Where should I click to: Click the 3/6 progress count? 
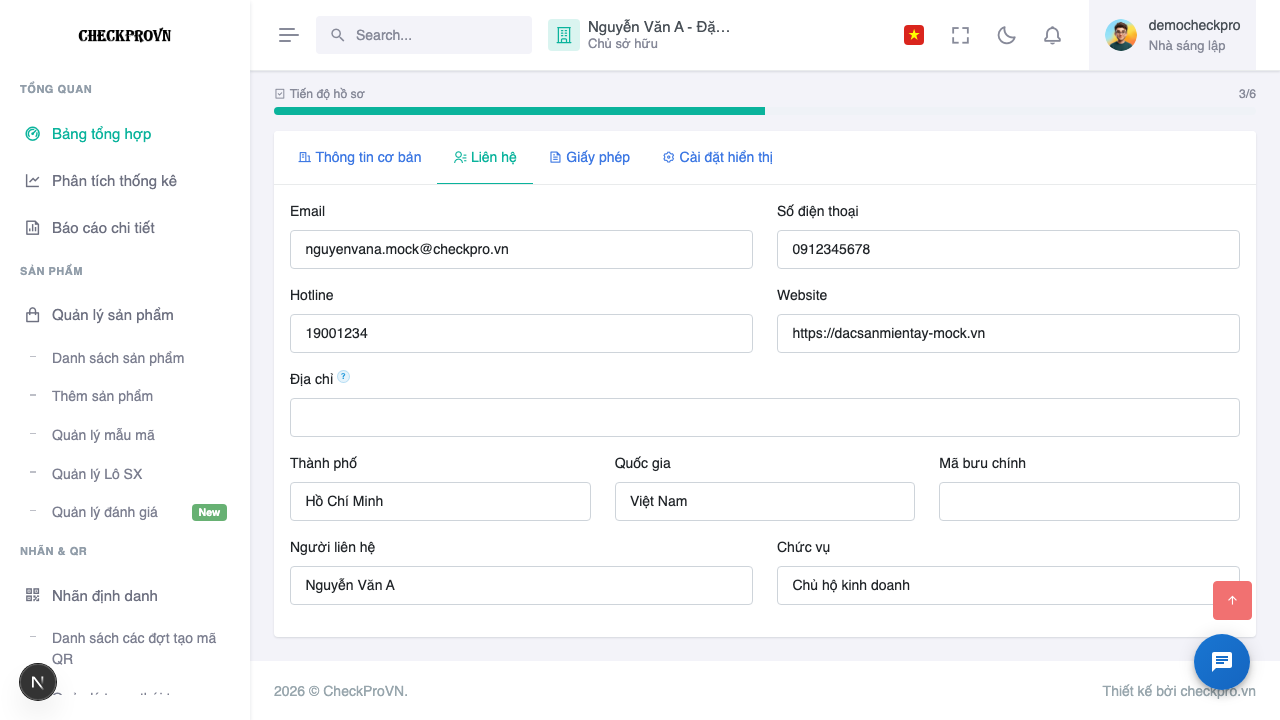click(x=1247, y=94)
